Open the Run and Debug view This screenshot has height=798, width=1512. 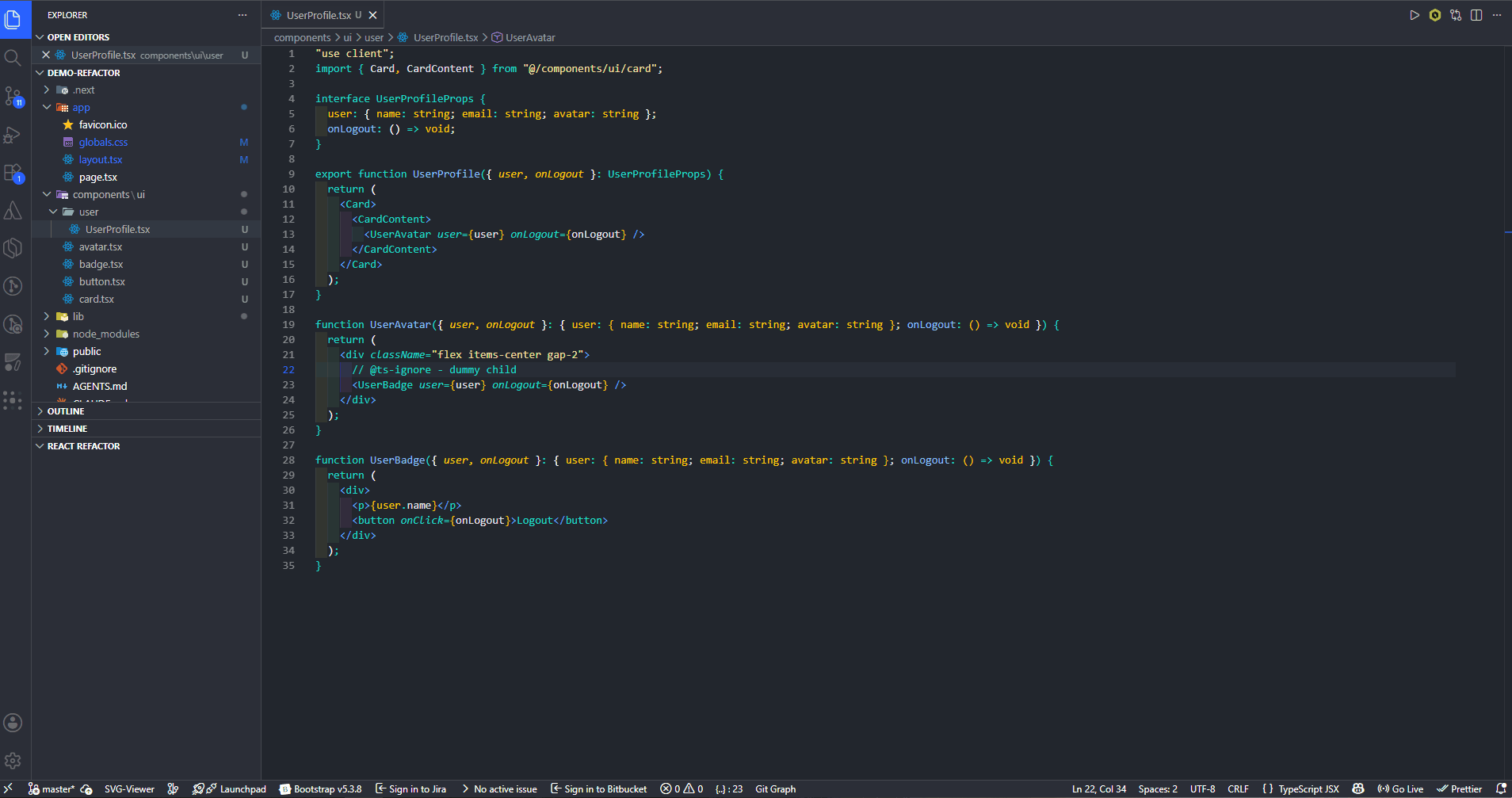click(x=13, y=135)
